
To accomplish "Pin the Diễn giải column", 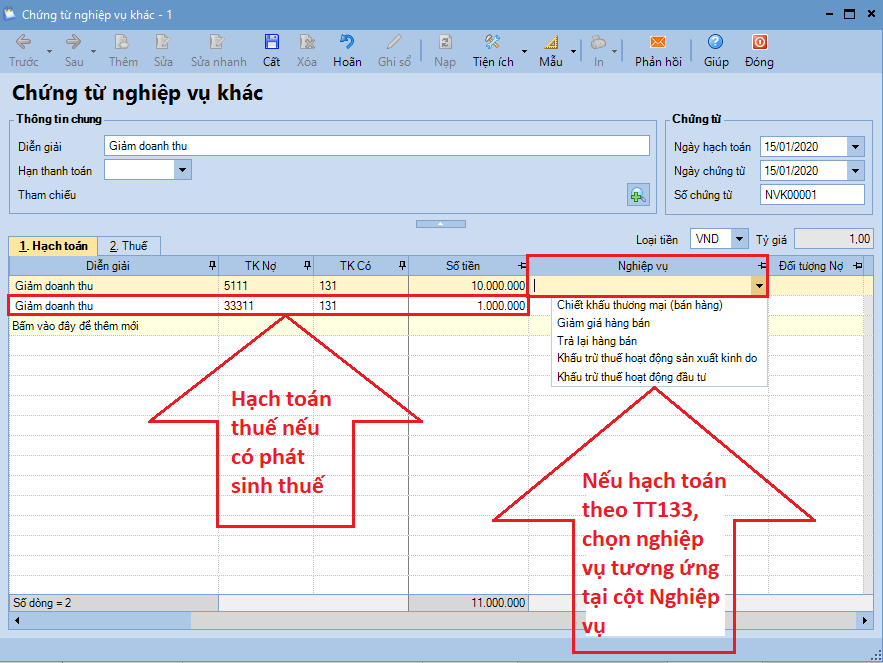I will click(x=210, y=266).
